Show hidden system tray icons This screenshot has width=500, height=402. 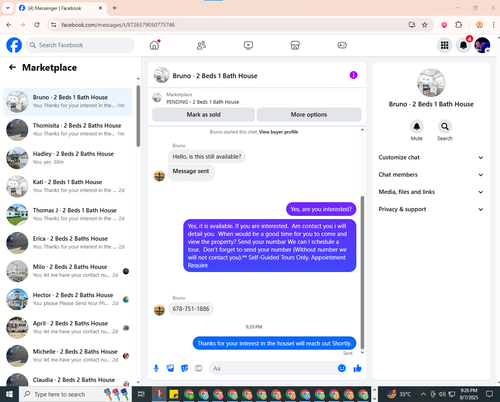tap(423, 394)
